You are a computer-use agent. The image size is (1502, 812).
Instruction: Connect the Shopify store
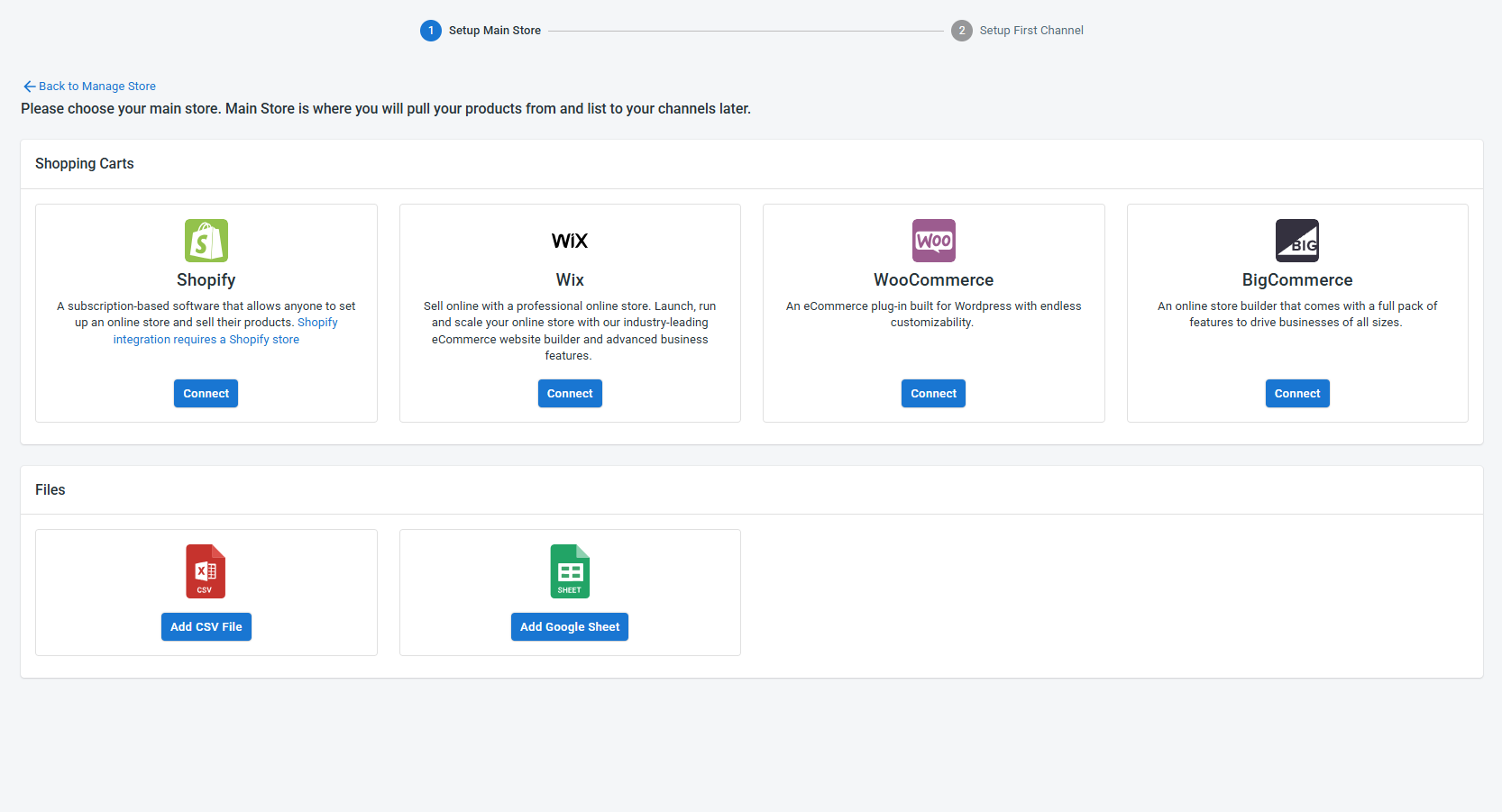coord(206,394)
